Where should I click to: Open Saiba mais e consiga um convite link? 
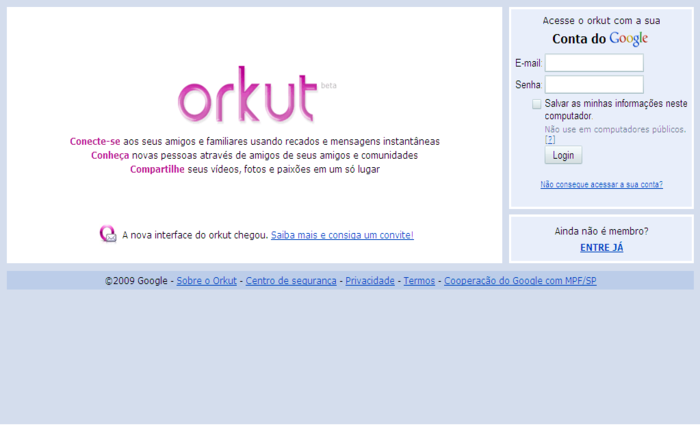click(342, 235)
